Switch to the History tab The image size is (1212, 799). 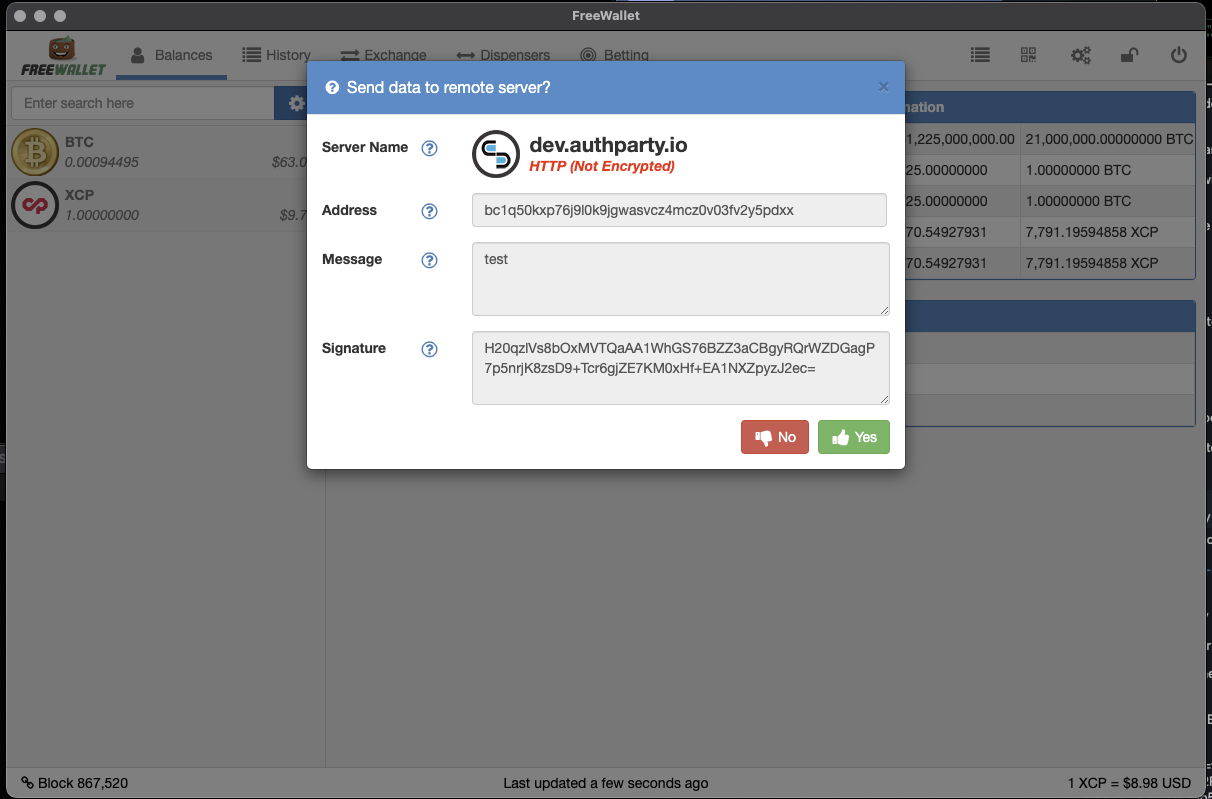pyautogui.click(x=276, y=55)
